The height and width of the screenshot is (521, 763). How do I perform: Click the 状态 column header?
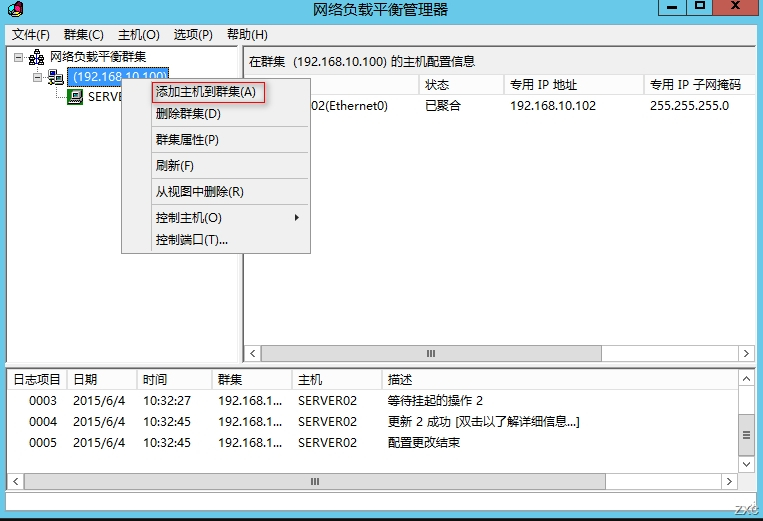click(461, 85)
